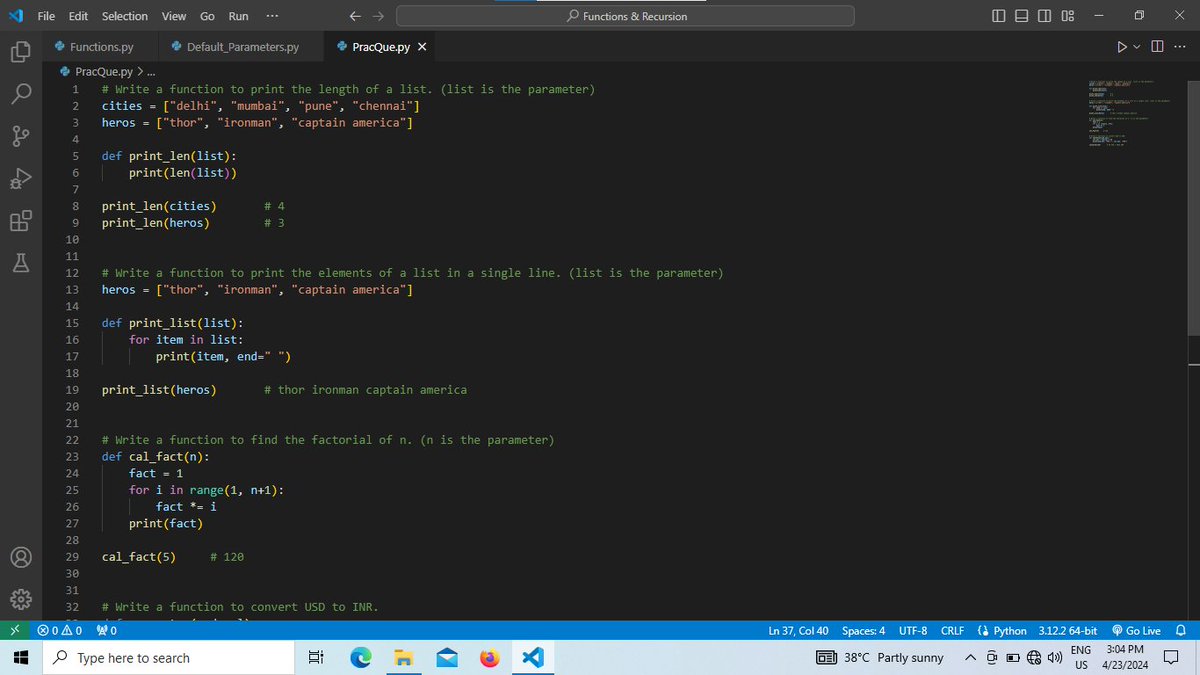
Task: Click PracQue.py in the breadcrumb
Action: click(x=104, y=71)
